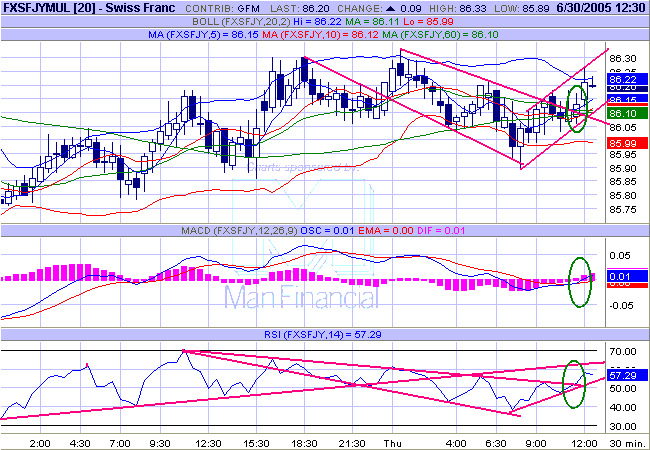Click the 50.00 RSI axis label
Viewport: 650px width, 450px height.
click(623, 389)
